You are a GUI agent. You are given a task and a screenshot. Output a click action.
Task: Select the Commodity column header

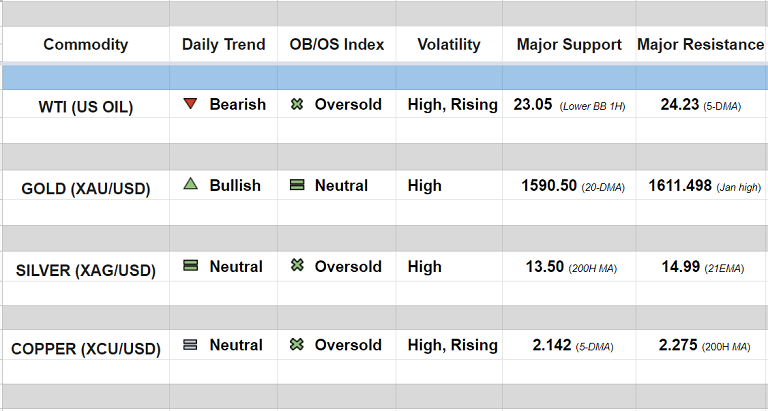(x=85, y=44)
